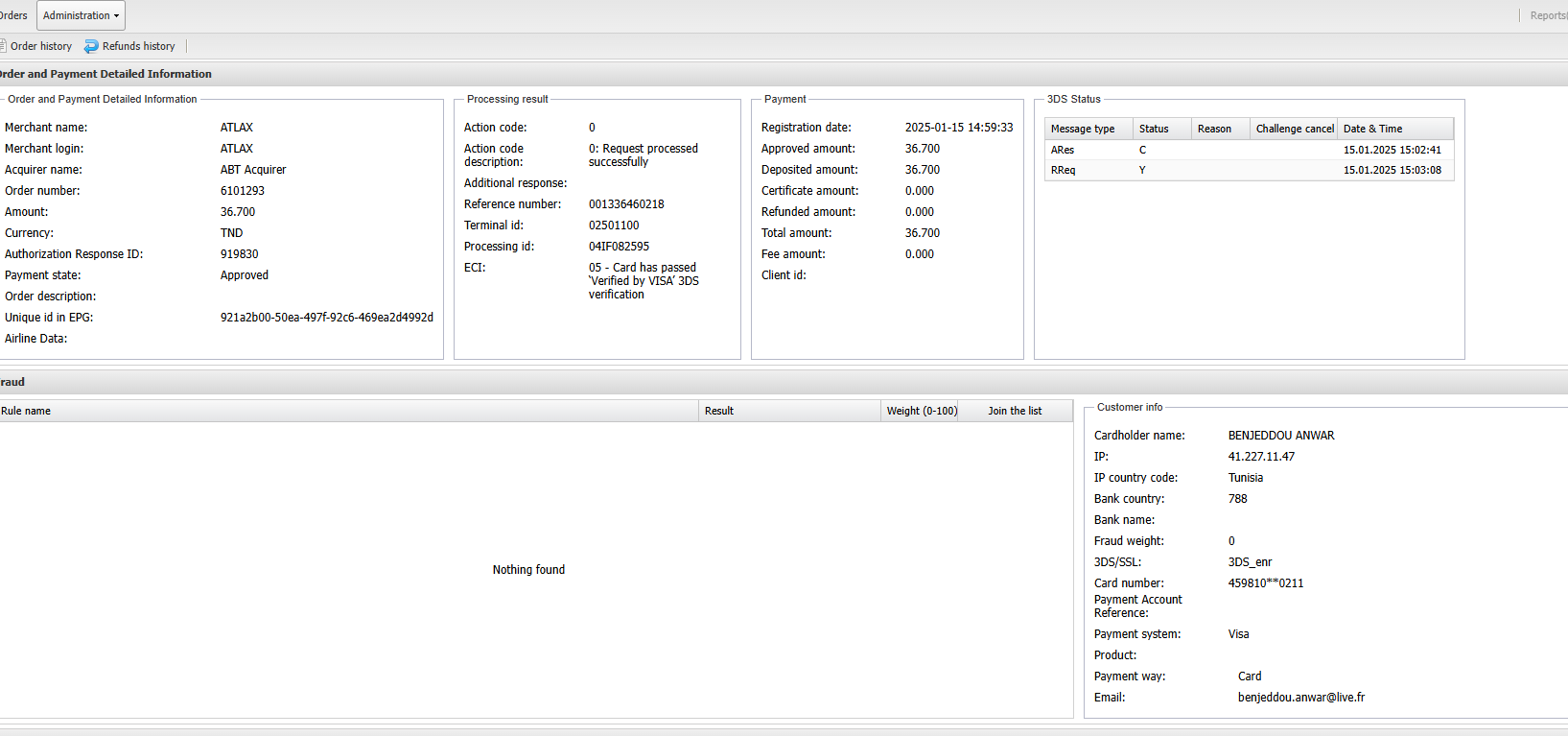Click the Result column header in Fraud
This screenshot has width=1568, height=736.
[x=719, y=411]
